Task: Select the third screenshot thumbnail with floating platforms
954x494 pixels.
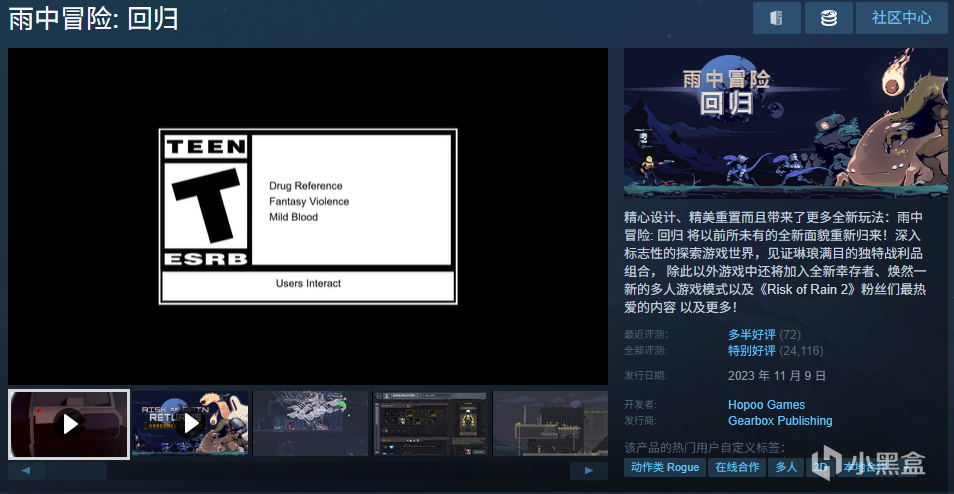Action: coord(310,423)
